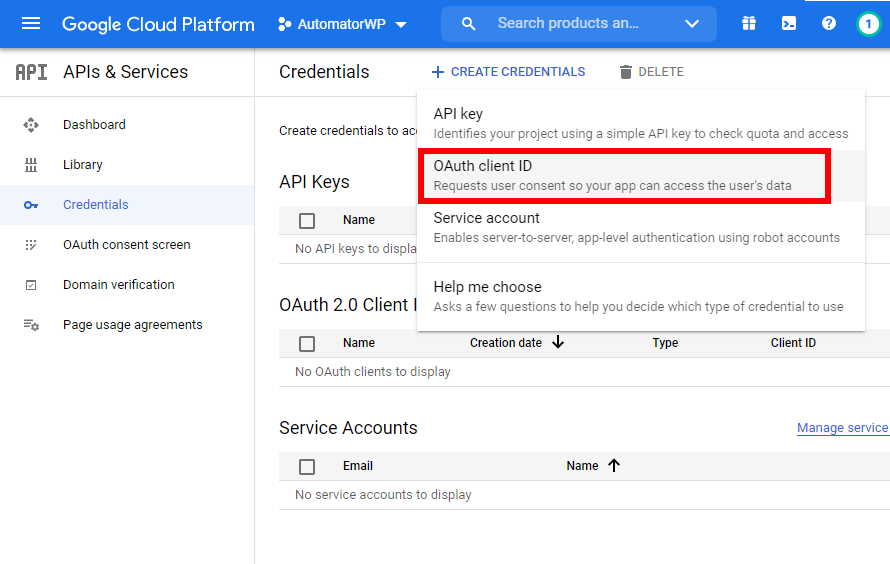Open the Manage service accounts link
The width and height of the screenshot is (890, 564).
point(842,428)
